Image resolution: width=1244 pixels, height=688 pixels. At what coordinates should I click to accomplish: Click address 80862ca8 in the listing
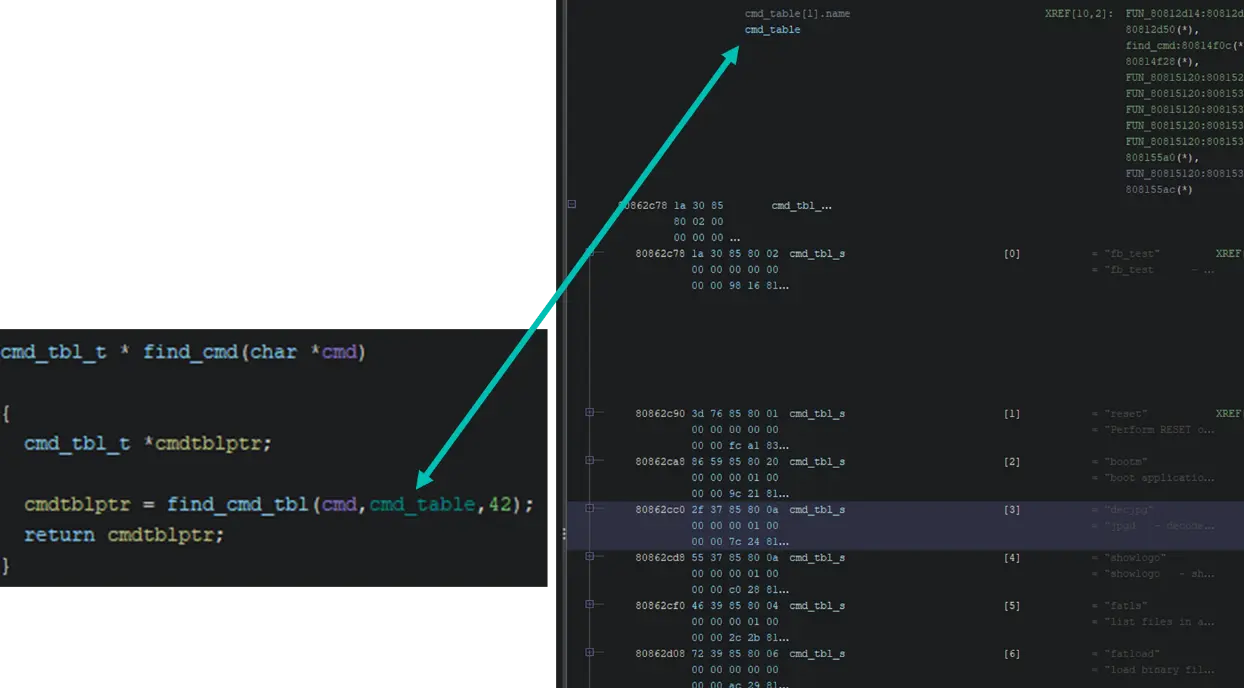pos(660,462)
